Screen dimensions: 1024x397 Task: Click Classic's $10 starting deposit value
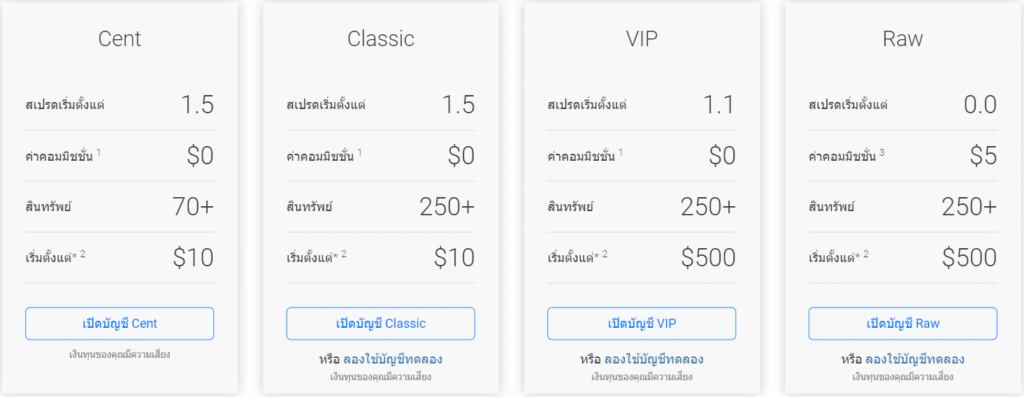pyautogui.click(x=455, y=258)
